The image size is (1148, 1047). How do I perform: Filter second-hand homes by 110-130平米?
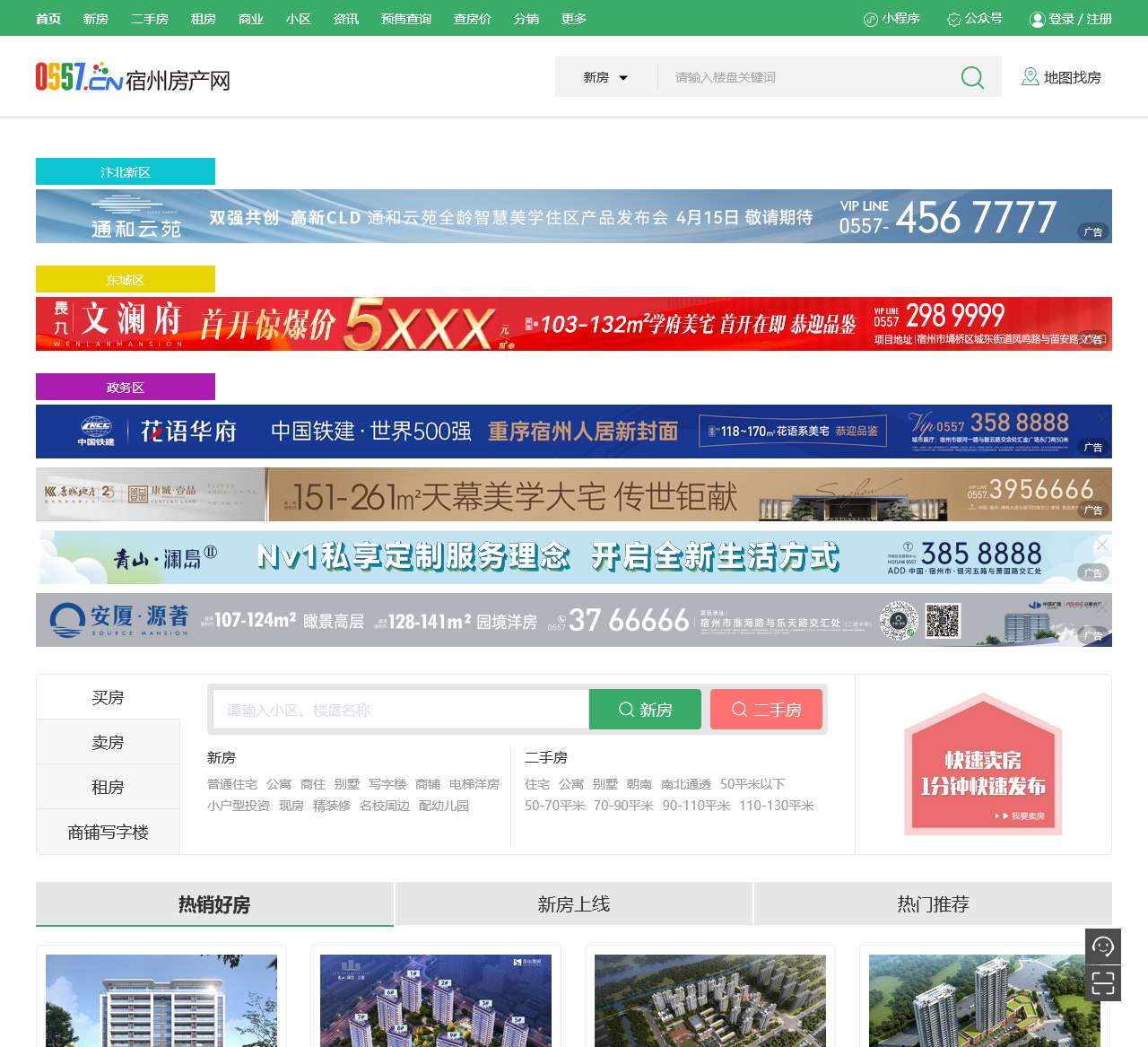pos(777,806)
